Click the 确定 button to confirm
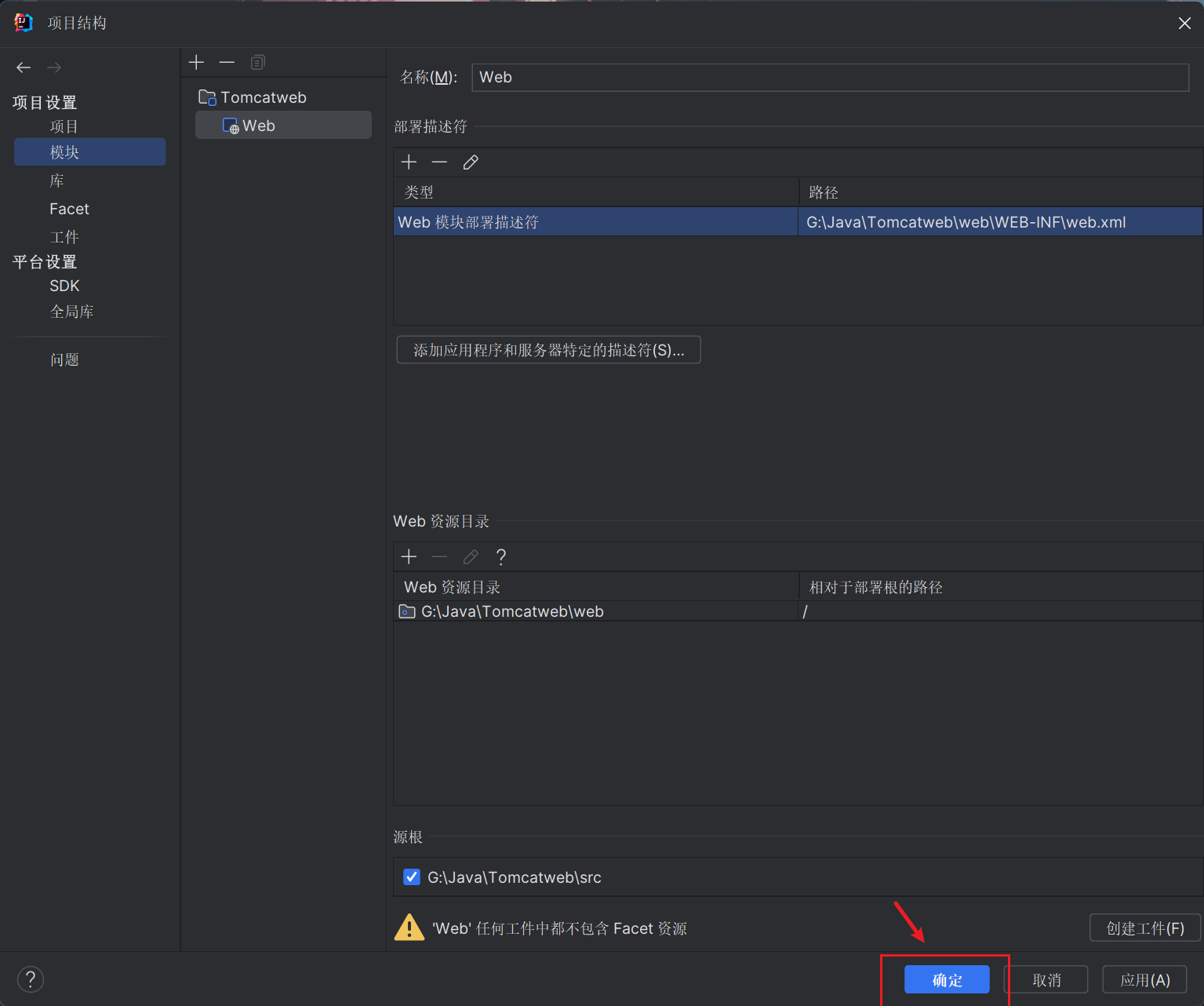Viewport: 1204px width, 1006px height. point(947,980)
